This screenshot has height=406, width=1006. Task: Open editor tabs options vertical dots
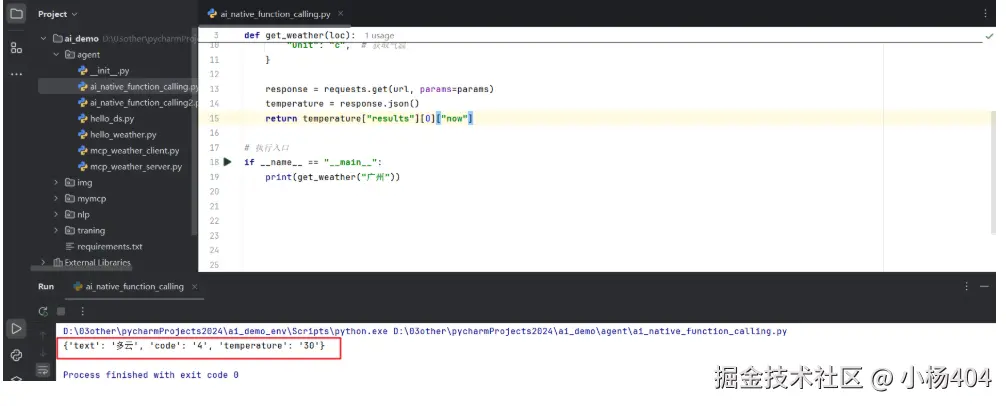[x=985, y=13]
